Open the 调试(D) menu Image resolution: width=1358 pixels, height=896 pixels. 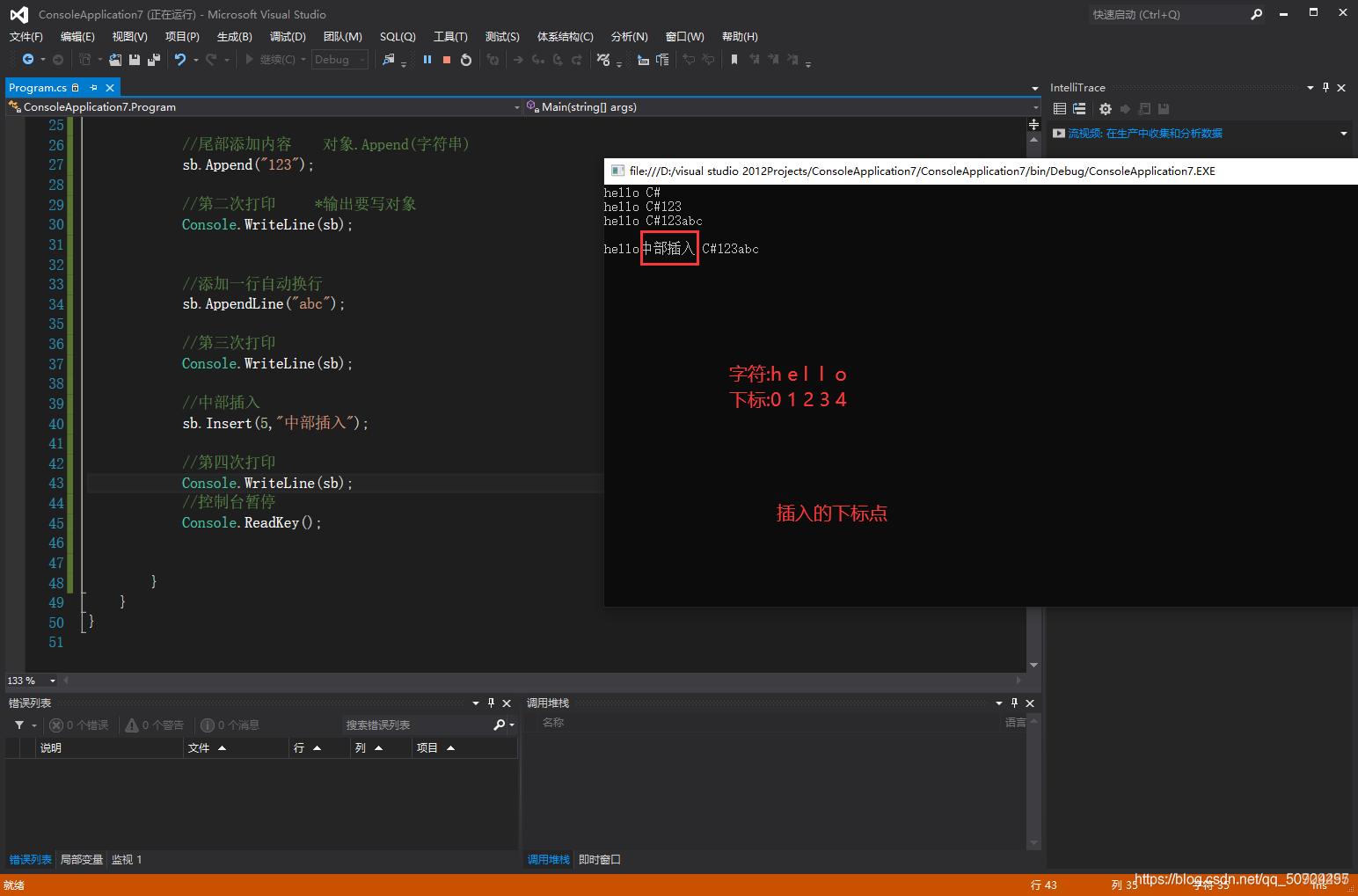pos(288,37)
